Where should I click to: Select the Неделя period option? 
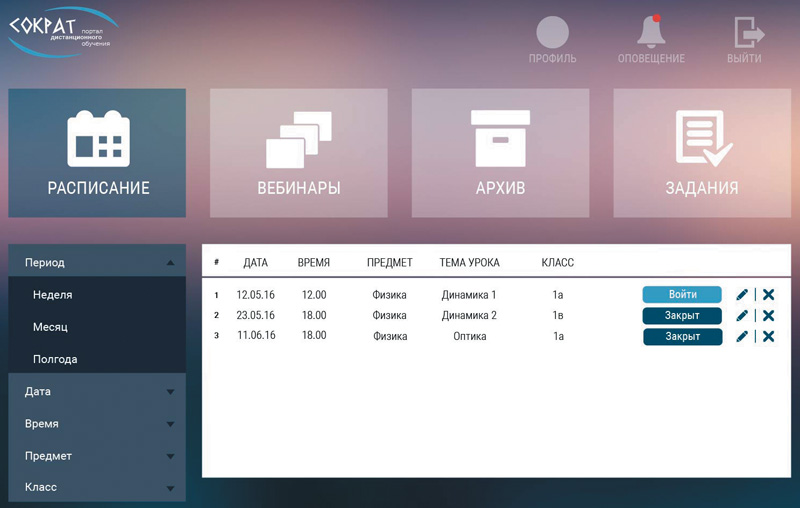point(53,295)
